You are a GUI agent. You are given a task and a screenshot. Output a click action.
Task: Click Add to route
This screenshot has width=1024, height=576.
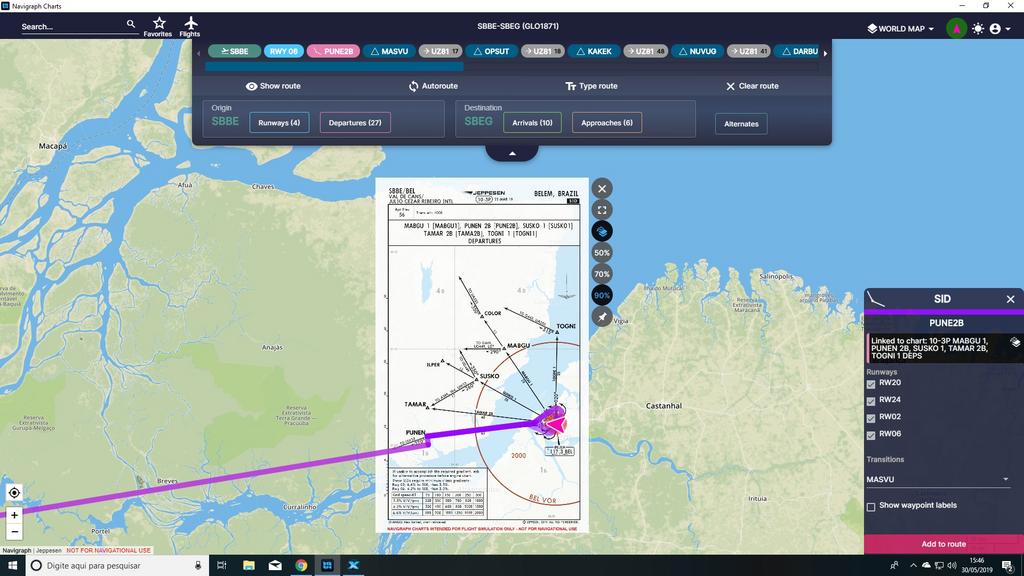(944, 544)
